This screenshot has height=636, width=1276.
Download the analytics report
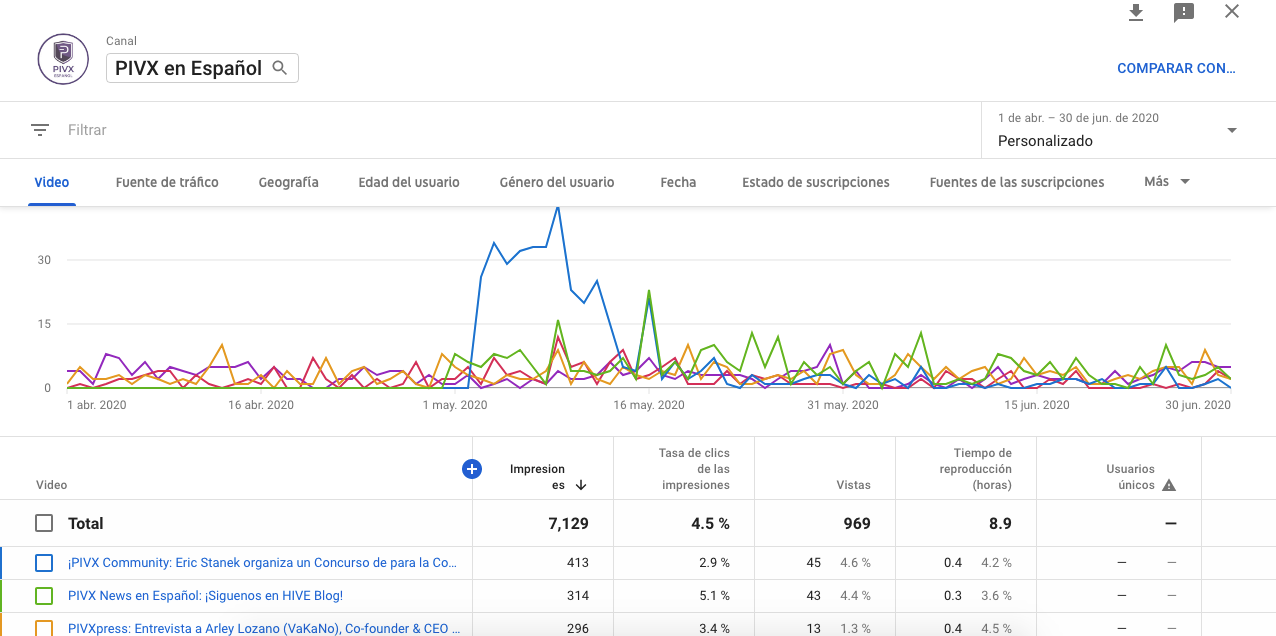pos(1135,12)
